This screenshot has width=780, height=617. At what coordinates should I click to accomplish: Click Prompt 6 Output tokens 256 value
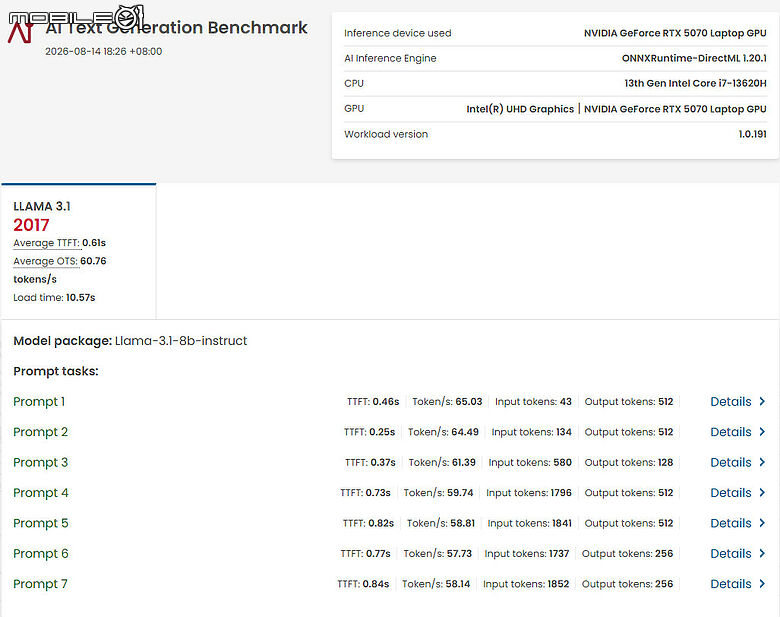[664, 553]
